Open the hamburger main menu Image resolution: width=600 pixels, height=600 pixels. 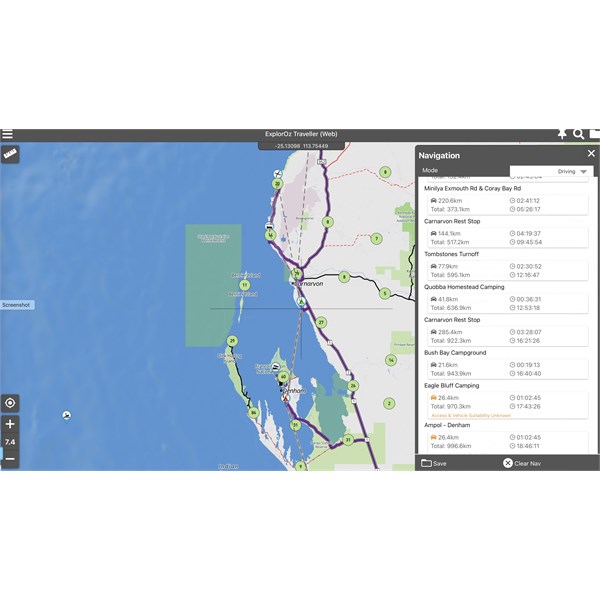(8, 135)
